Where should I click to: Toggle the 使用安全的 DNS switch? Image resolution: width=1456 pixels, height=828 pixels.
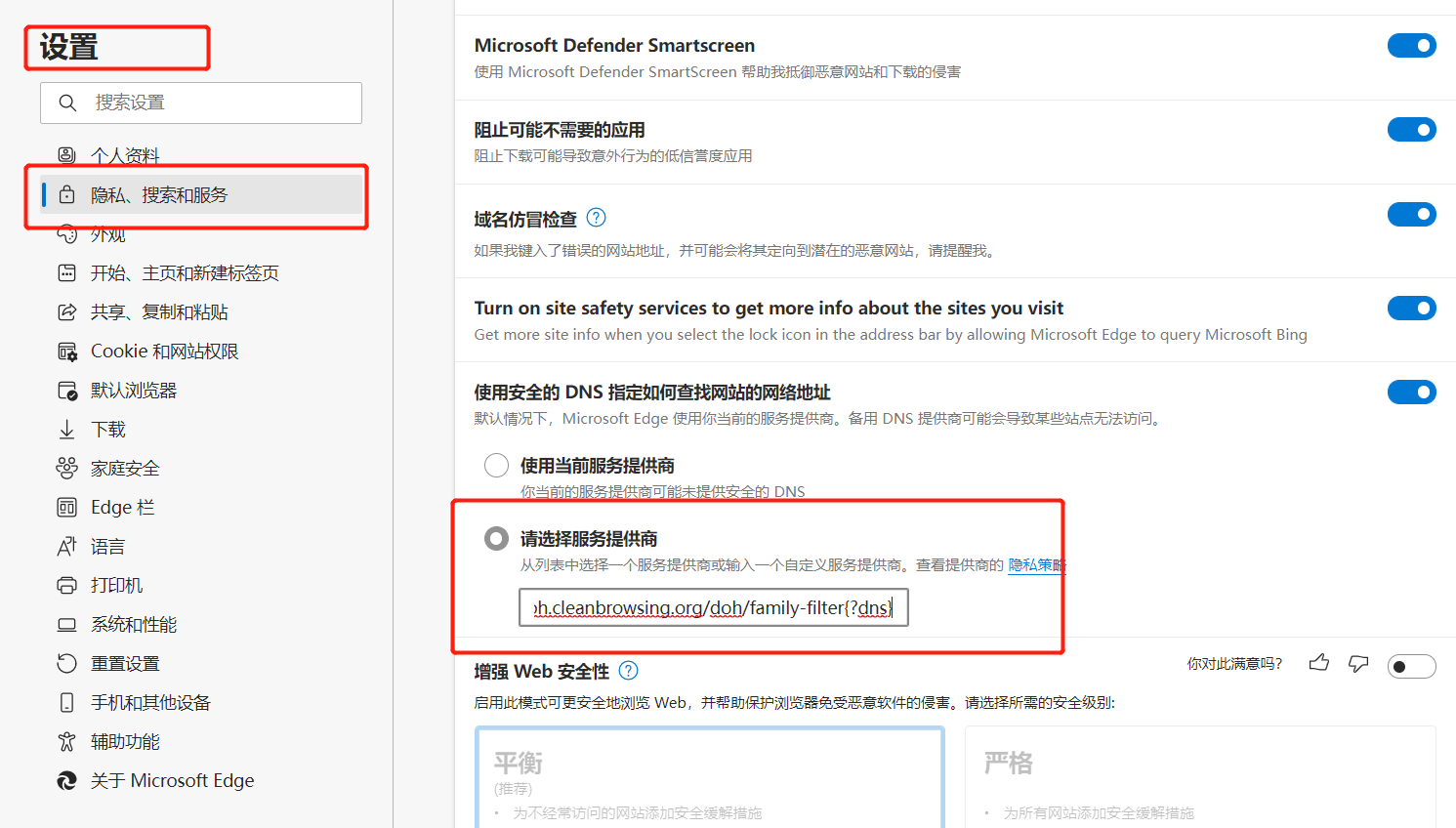tap(1411, 392)
